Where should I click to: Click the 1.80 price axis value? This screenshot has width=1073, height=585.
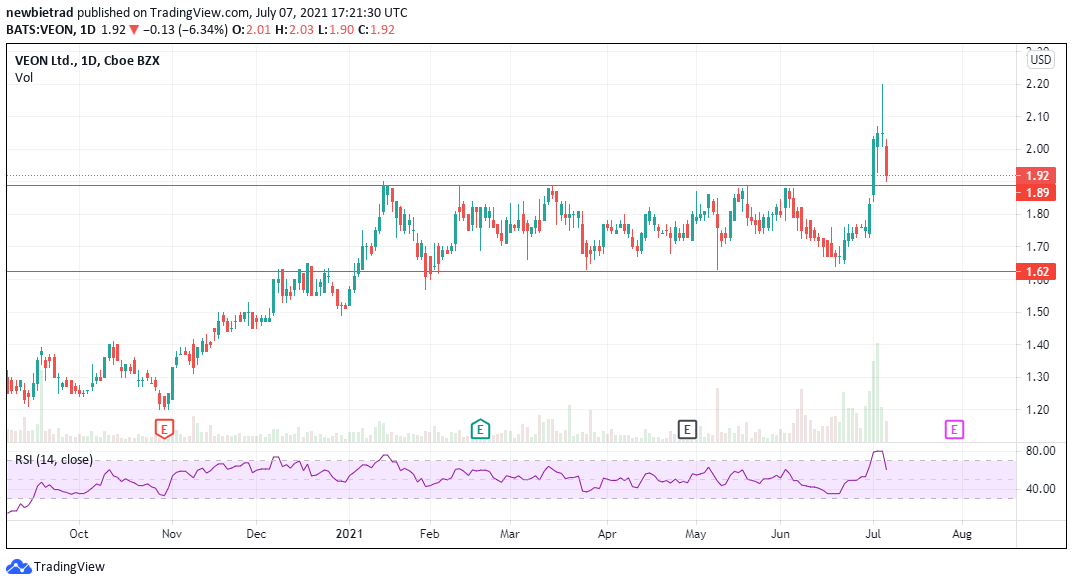coord(1037,213)
